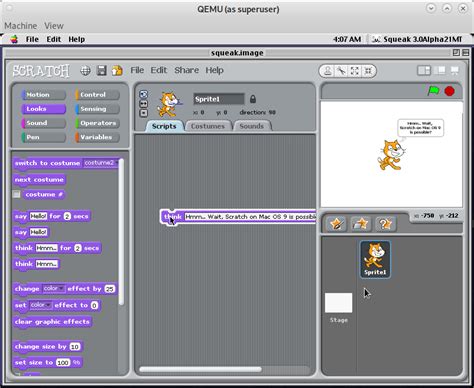Screen dimensions: 474x388
Task: Set rotation style to can rotate
Action: pyautogui.click(x=144, y=94)
